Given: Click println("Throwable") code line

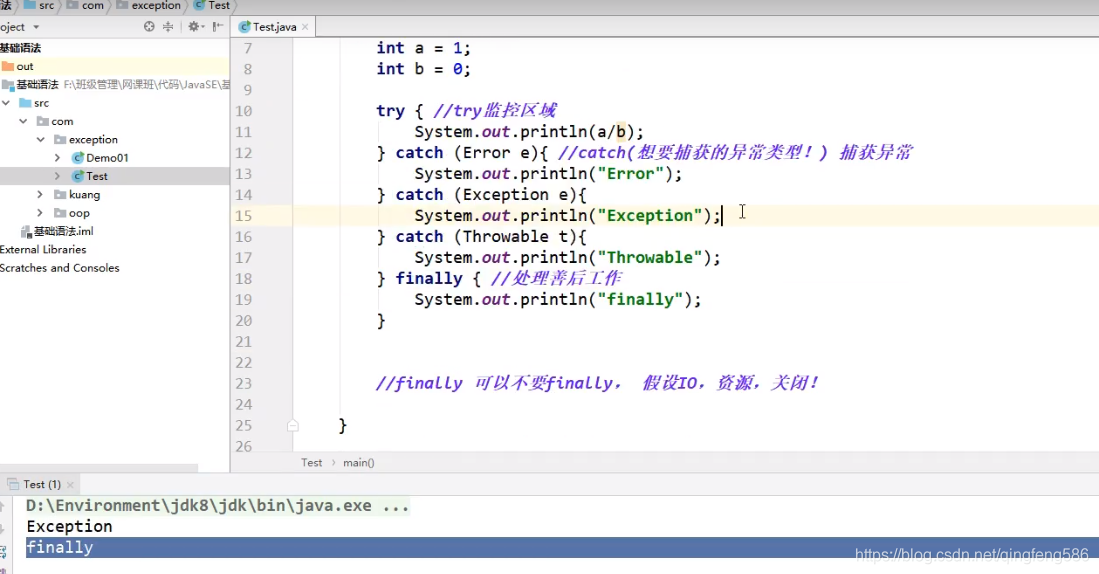Looking at the screenshot, I should [567, 258].
